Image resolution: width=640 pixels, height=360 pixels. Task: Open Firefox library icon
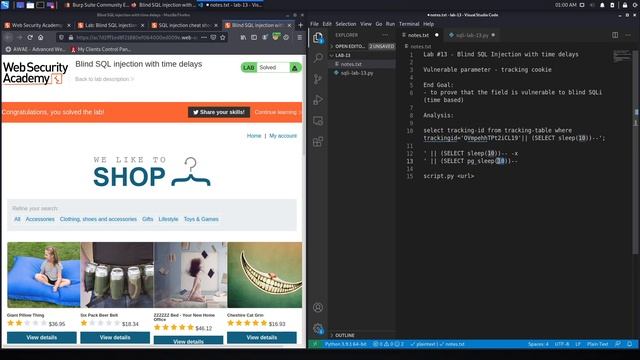[243, 37]
